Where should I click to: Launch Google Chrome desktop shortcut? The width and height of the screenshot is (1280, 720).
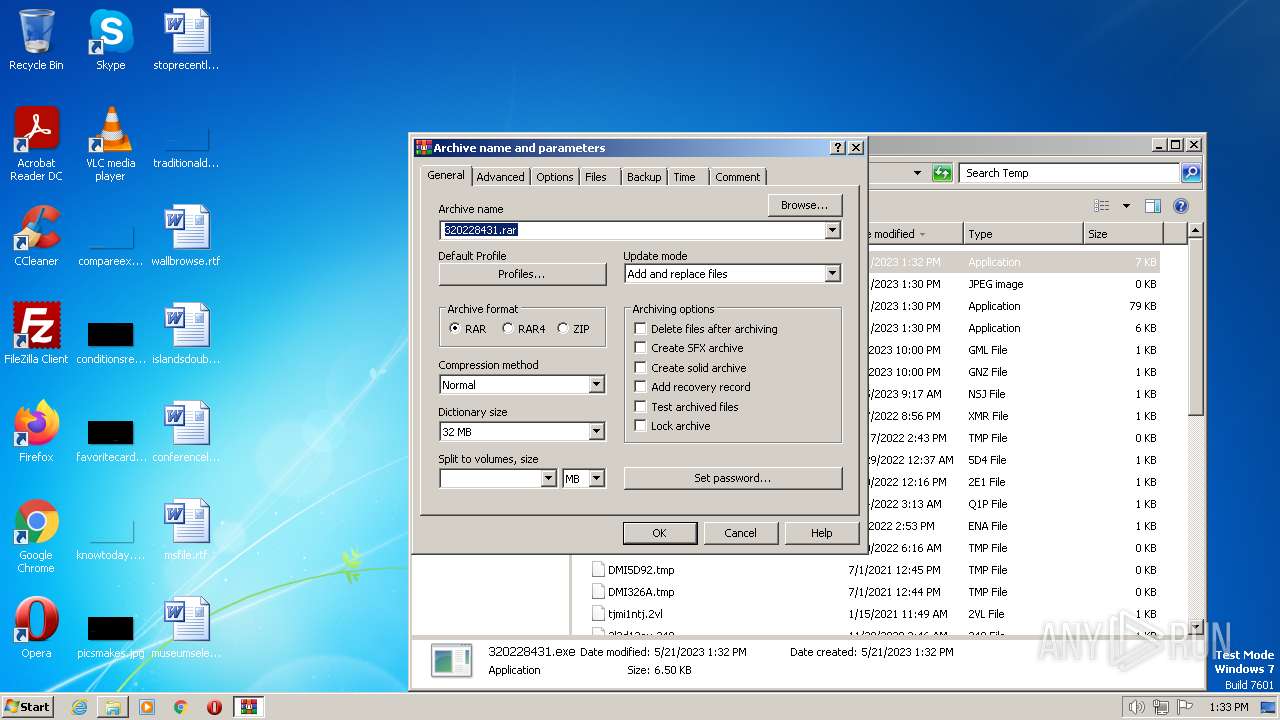click(x=36, y=536)
